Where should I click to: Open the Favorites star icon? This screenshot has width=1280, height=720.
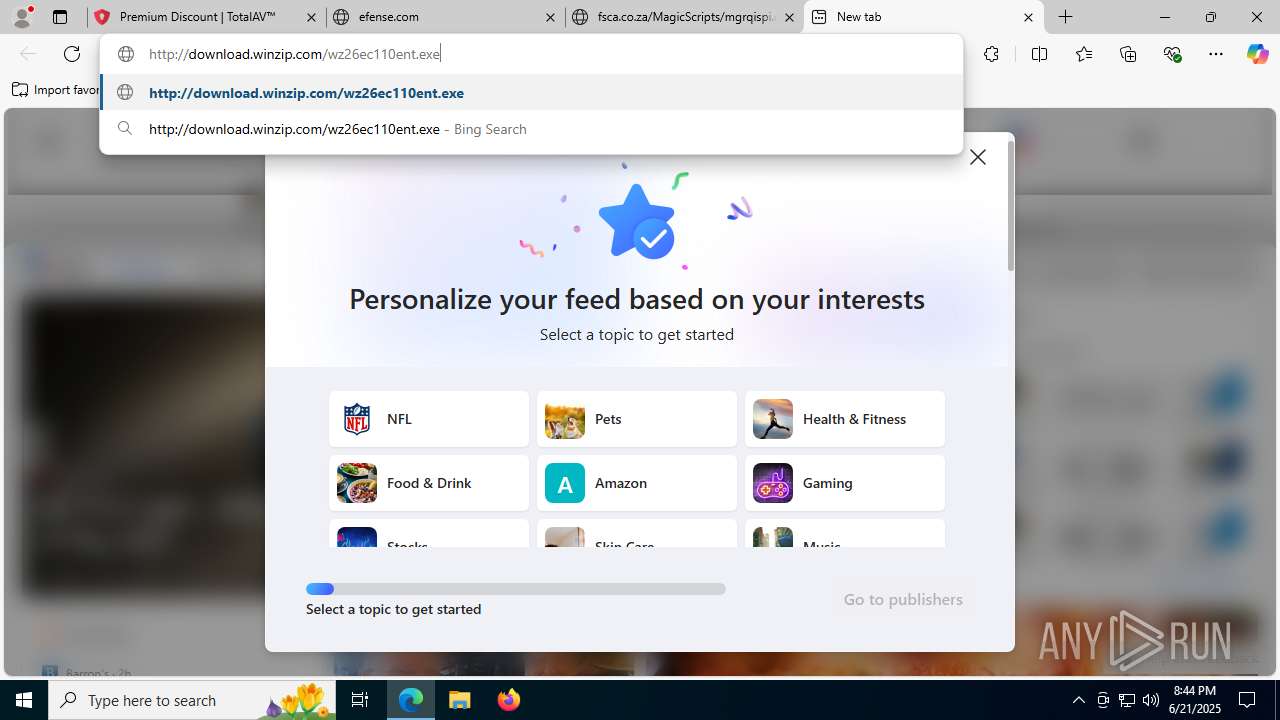pyautogui.click(x=1084, y=54)
